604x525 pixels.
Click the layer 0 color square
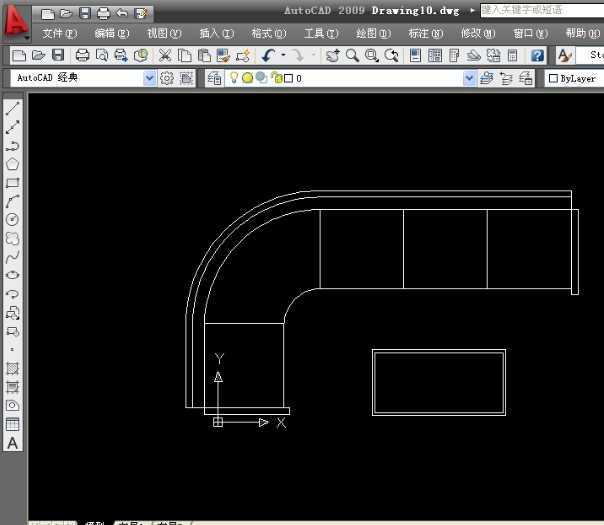[288, 79]
